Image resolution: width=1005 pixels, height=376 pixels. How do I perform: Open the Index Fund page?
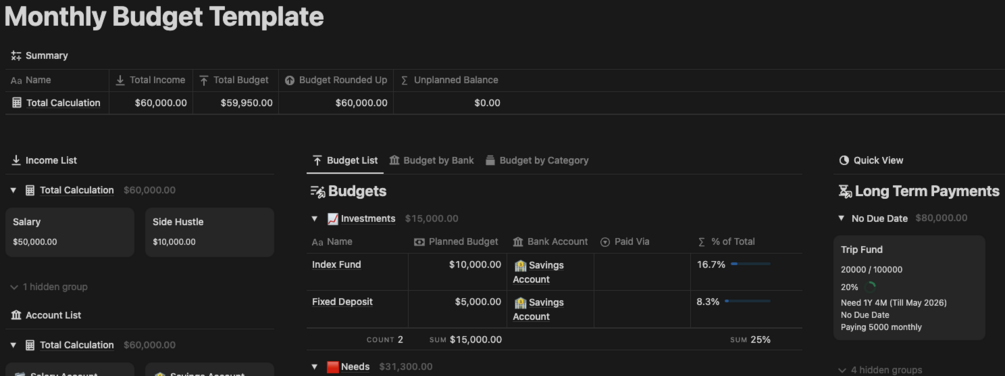point(336,265)
